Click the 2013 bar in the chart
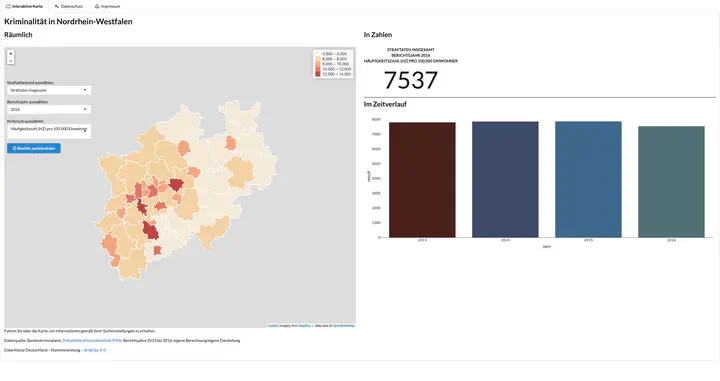This screenshot has width=720, height=381. coord(422,179)
